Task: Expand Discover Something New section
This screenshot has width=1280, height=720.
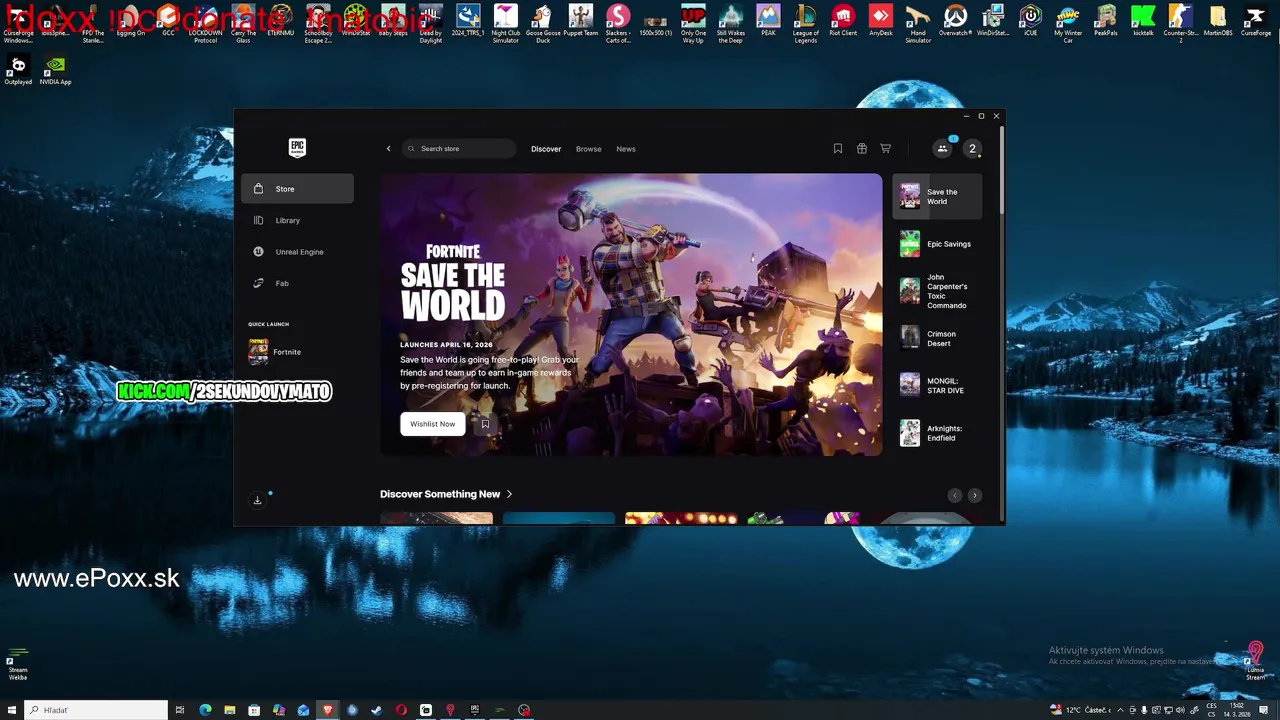Action: coord(446,494)
